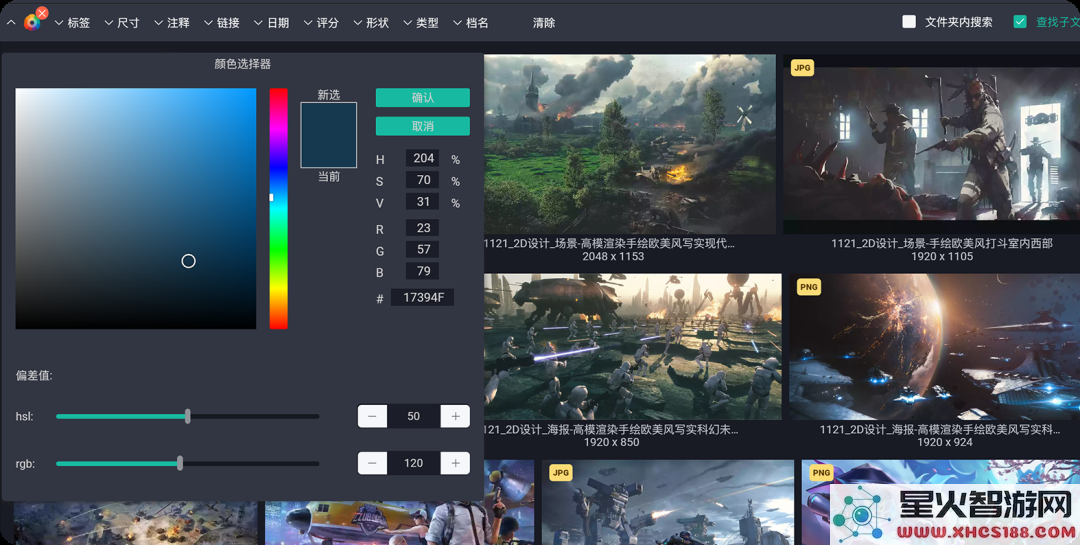
Task: Open the 1920 x 924 planet spaceship thumbnail
Action: (x=935, y=347)
